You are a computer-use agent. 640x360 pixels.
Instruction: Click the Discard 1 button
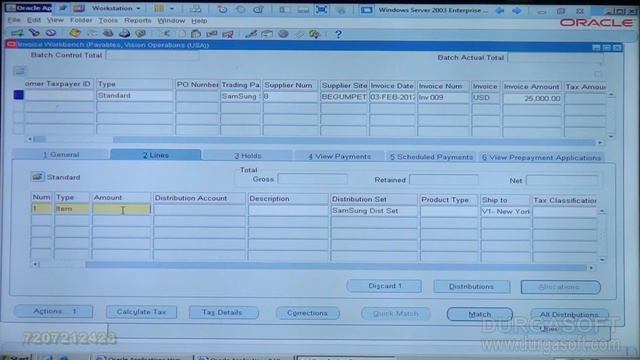[x=384, y=286]
